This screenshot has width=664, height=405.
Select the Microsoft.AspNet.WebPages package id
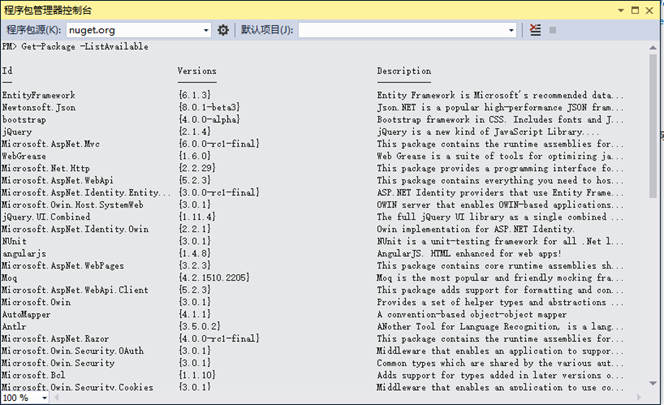[63, 266]
